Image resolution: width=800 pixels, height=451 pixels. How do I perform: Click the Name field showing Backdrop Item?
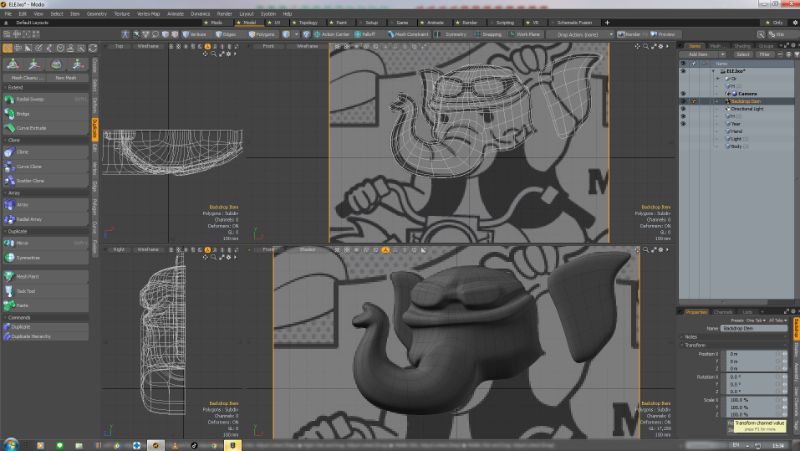tap(753, 328)
